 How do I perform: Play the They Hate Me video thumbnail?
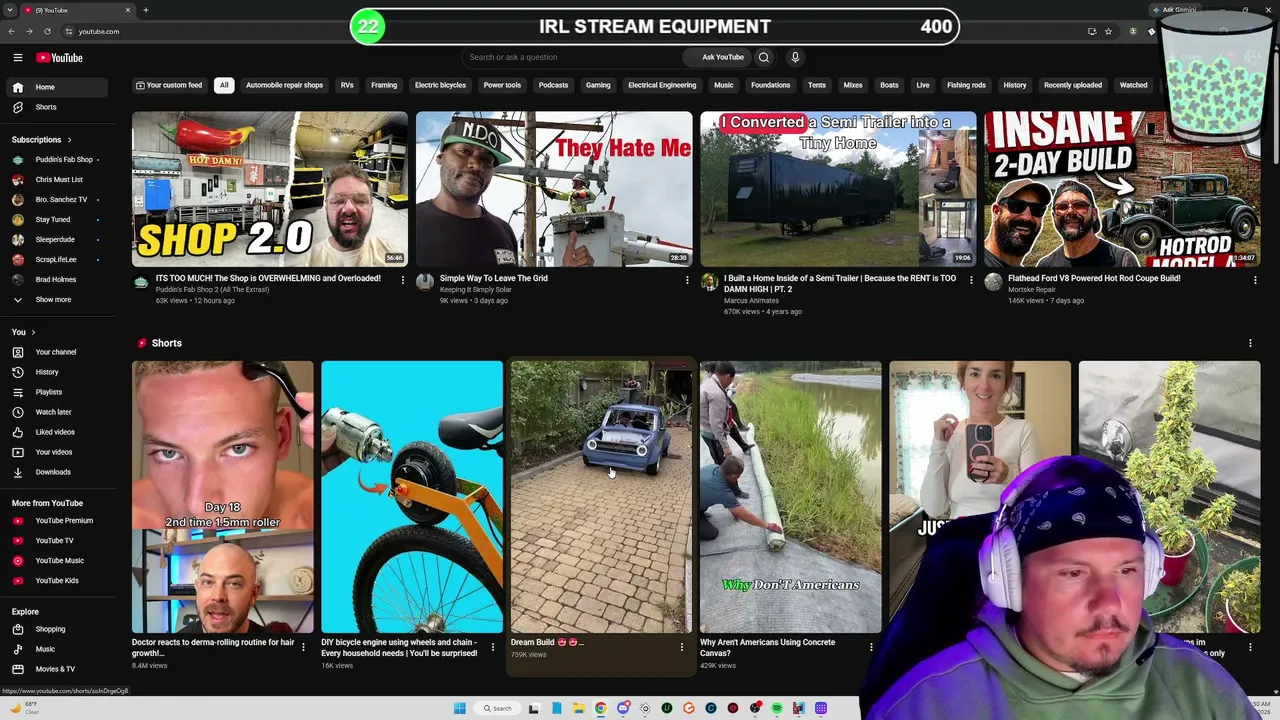click(x=554, y=189)
